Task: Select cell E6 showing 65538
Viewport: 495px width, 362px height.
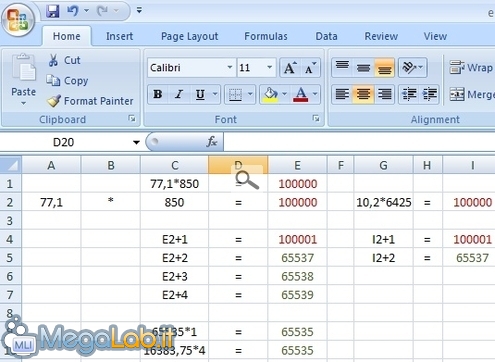Action: [297, 276]
